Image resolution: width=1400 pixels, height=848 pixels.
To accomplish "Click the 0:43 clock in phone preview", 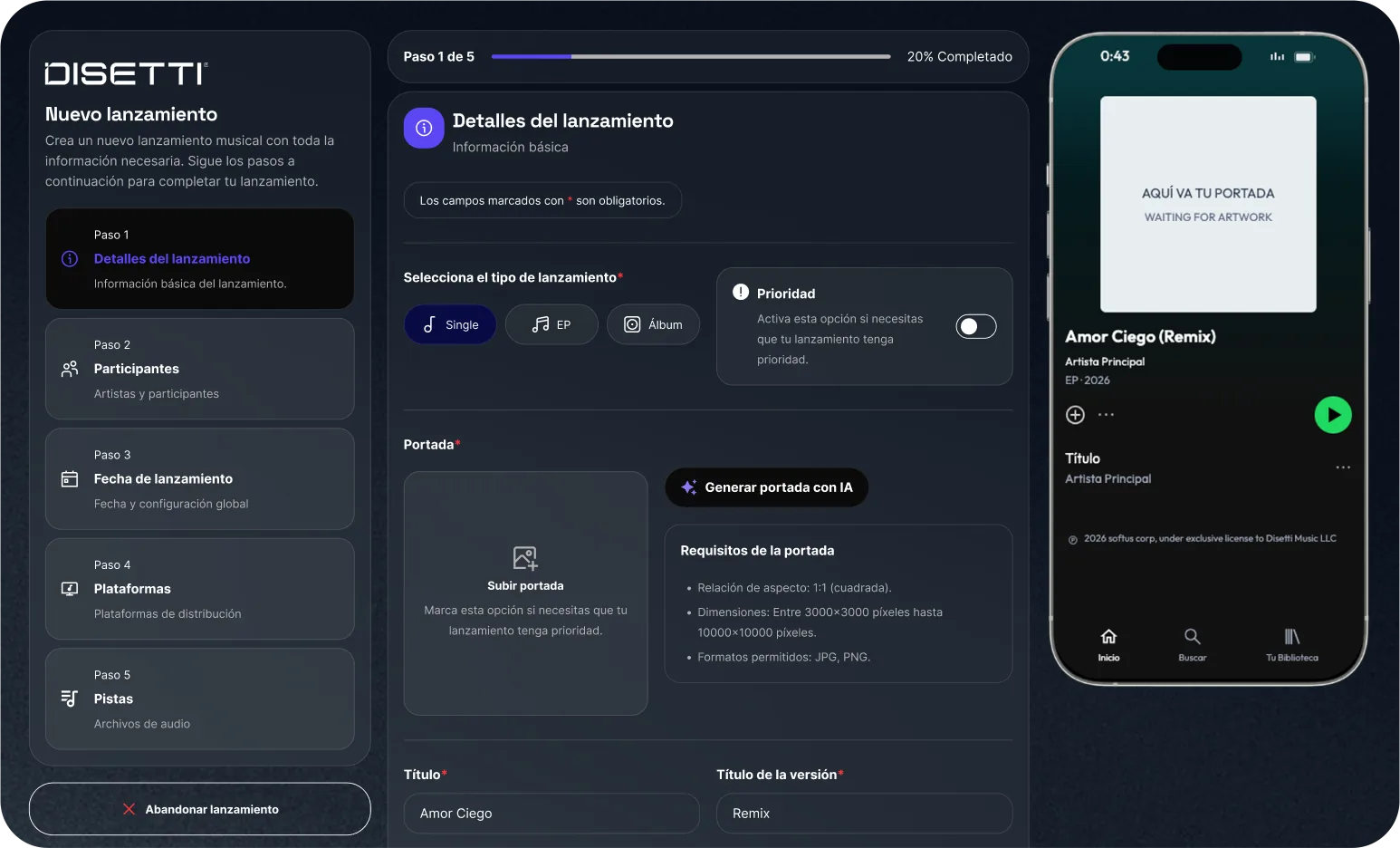I will (x=1115, y=56).
